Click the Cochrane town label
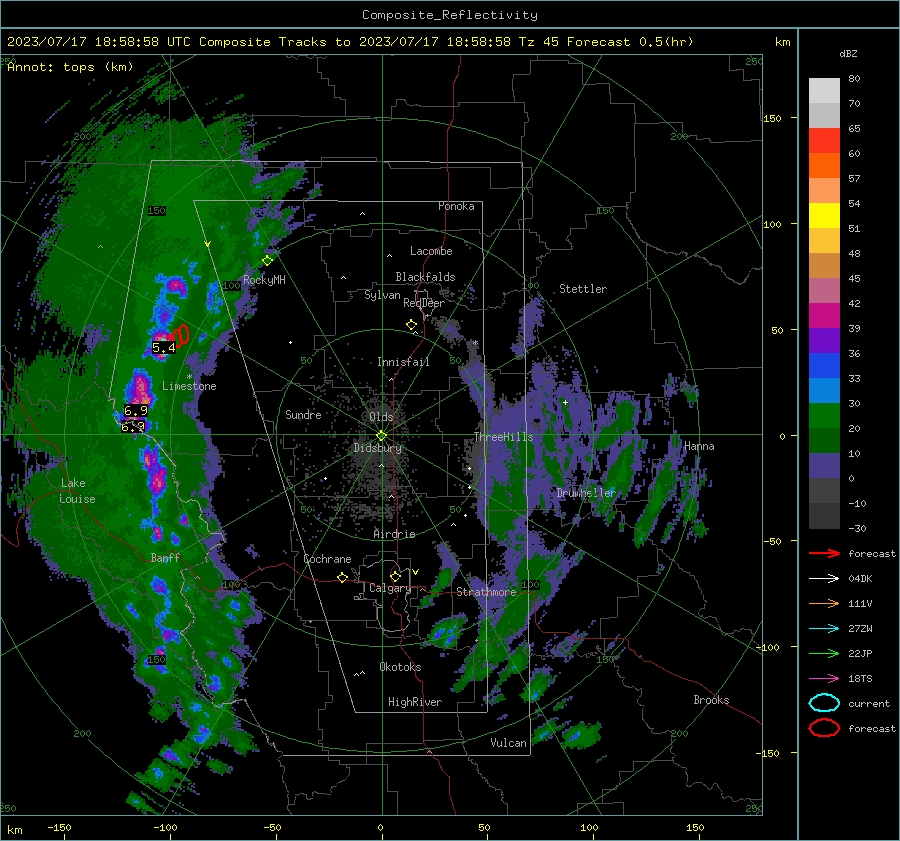 coord(327,559)
